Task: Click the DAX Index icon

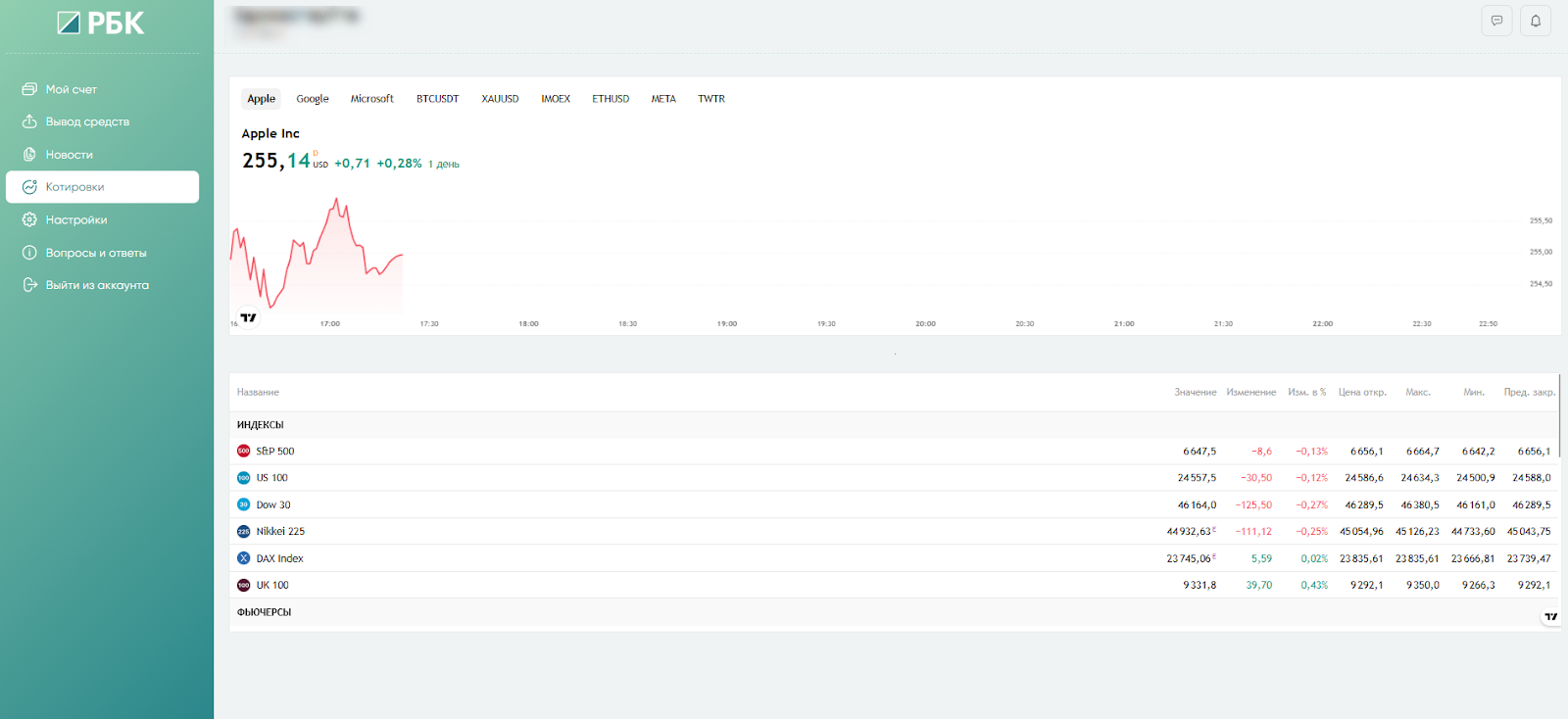Action: pos(244,558)
